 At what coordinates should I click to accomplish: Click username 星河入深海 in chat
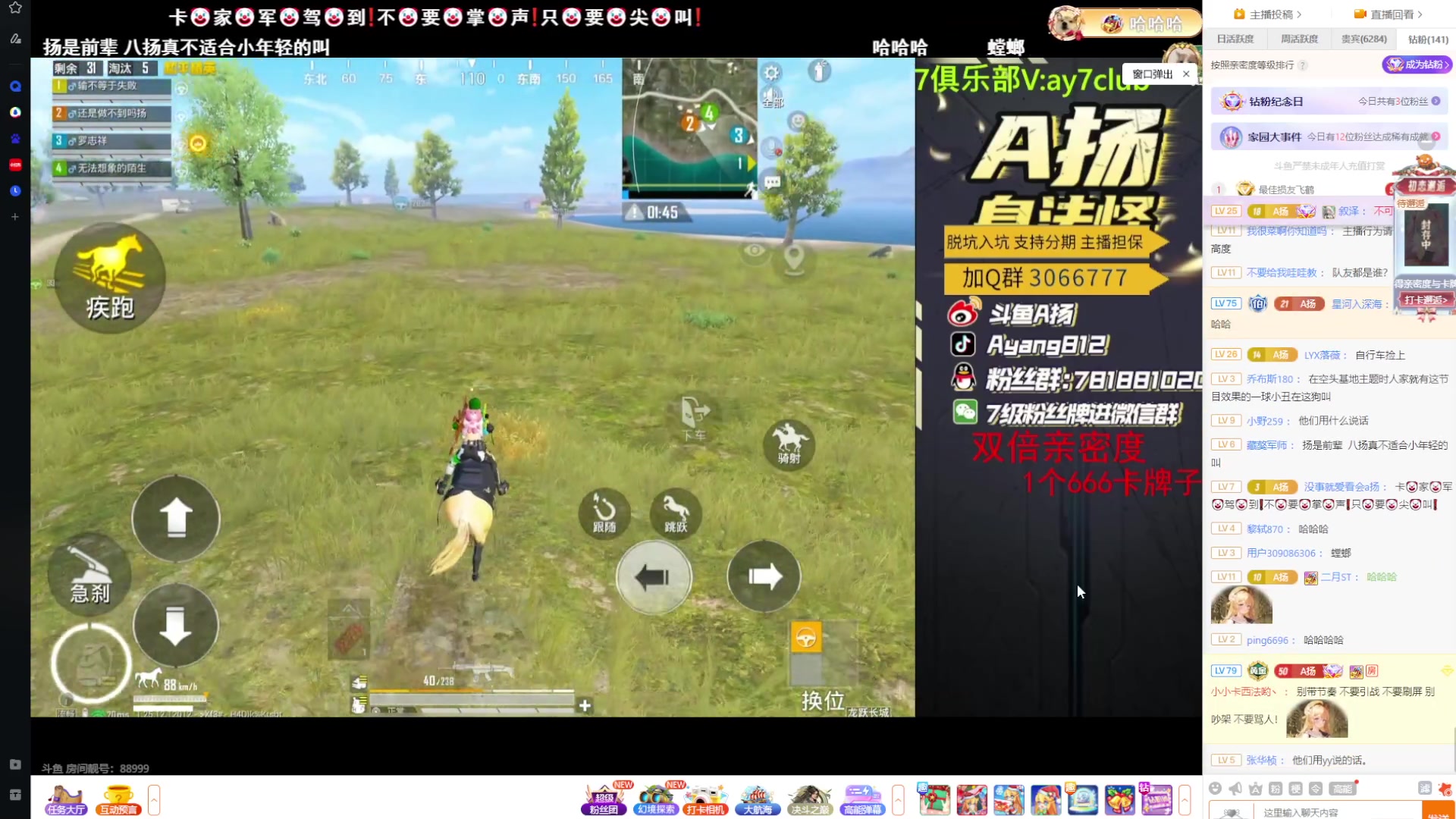point(1357,304)
